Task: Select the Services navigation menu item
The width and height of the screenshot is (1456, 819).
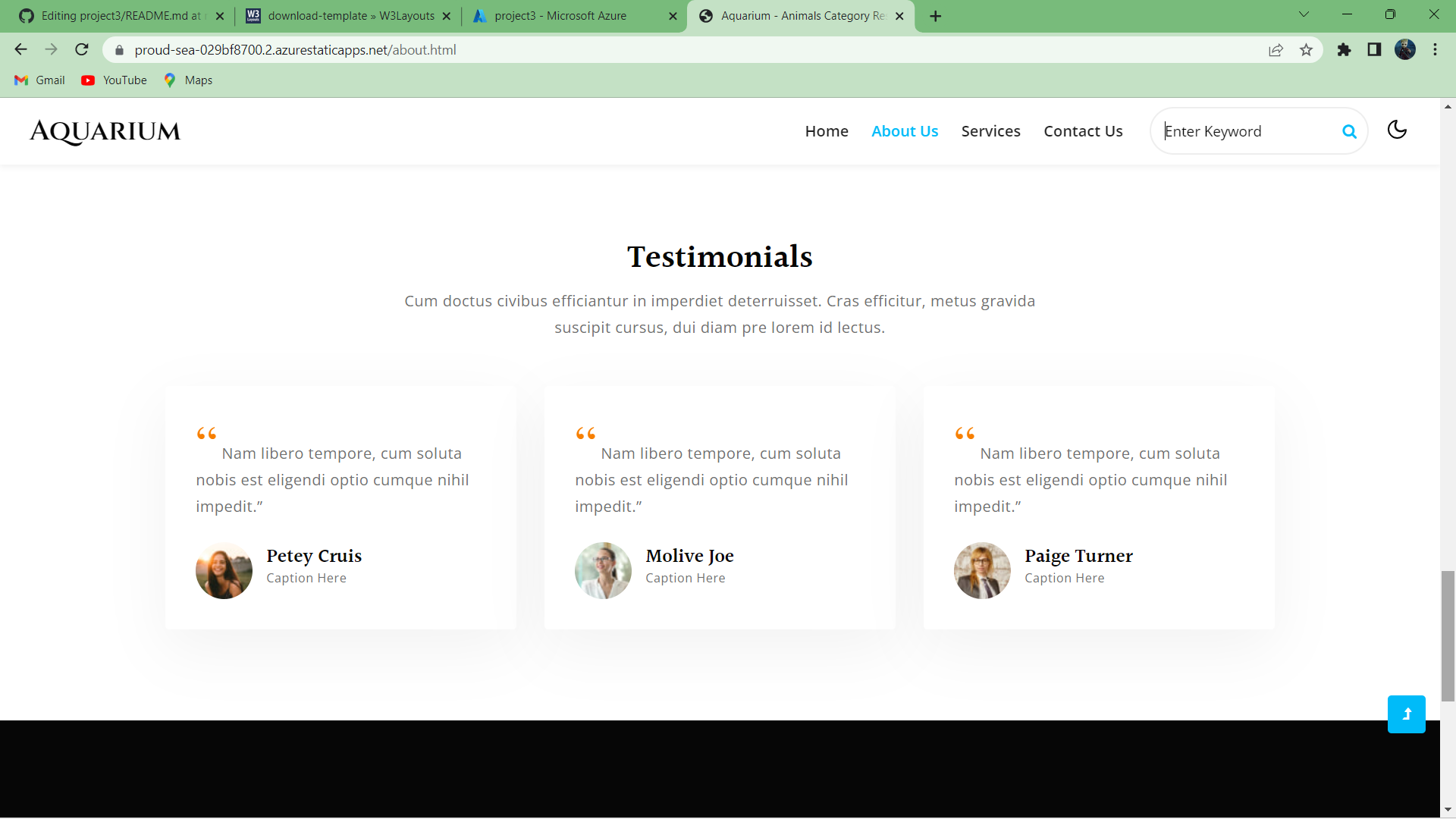Action: (990, 130)
